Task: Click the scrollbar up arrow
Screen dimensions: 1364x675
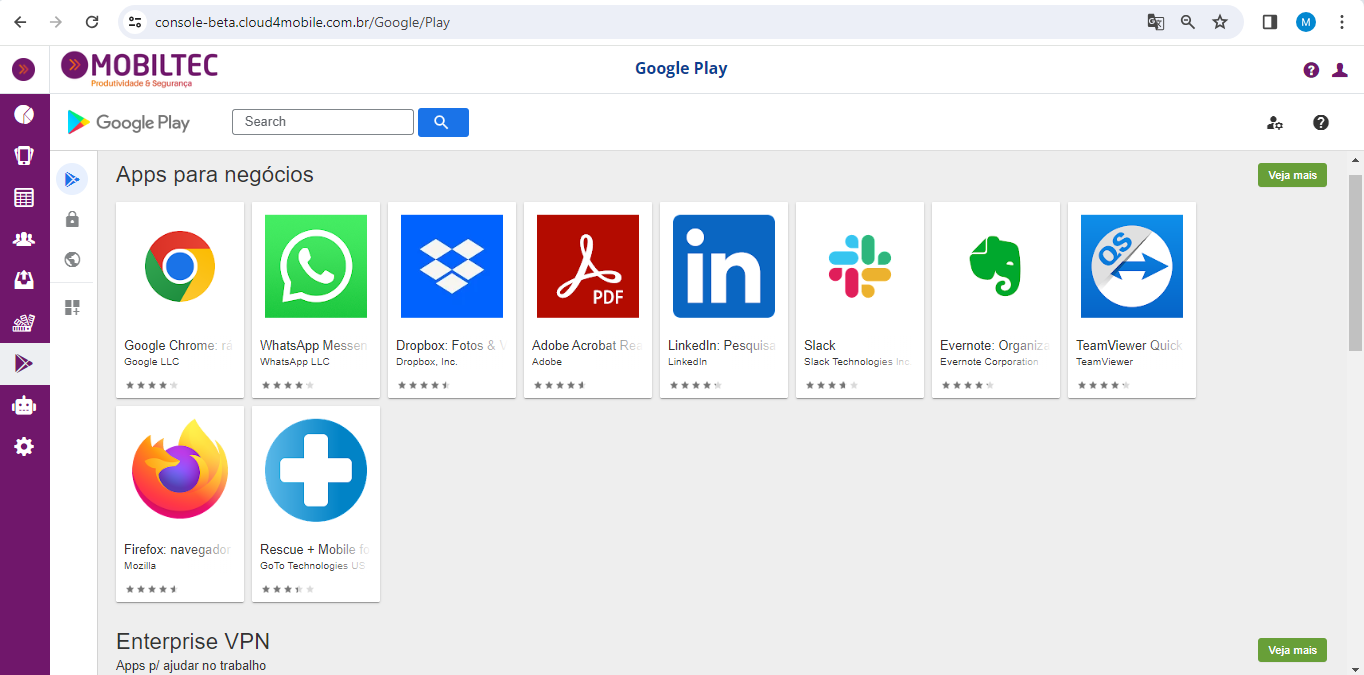Action: (x=1356, y=160)
